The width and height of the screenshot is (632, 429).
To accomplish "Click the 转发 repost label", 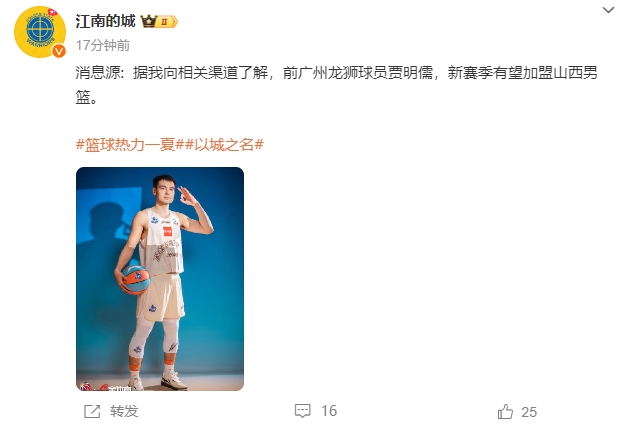I will pyautogui.click(x=124, y=411).
